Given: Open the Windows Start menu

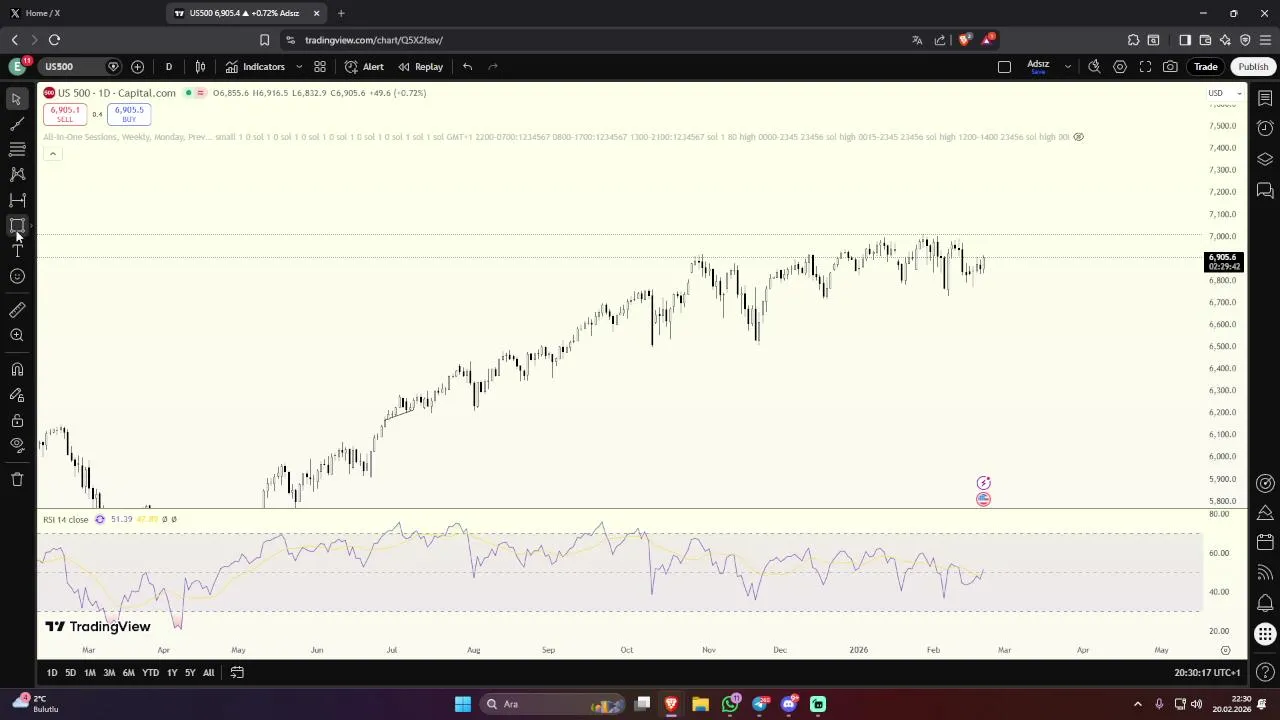Looking at the screenshot, I should 462,704.
